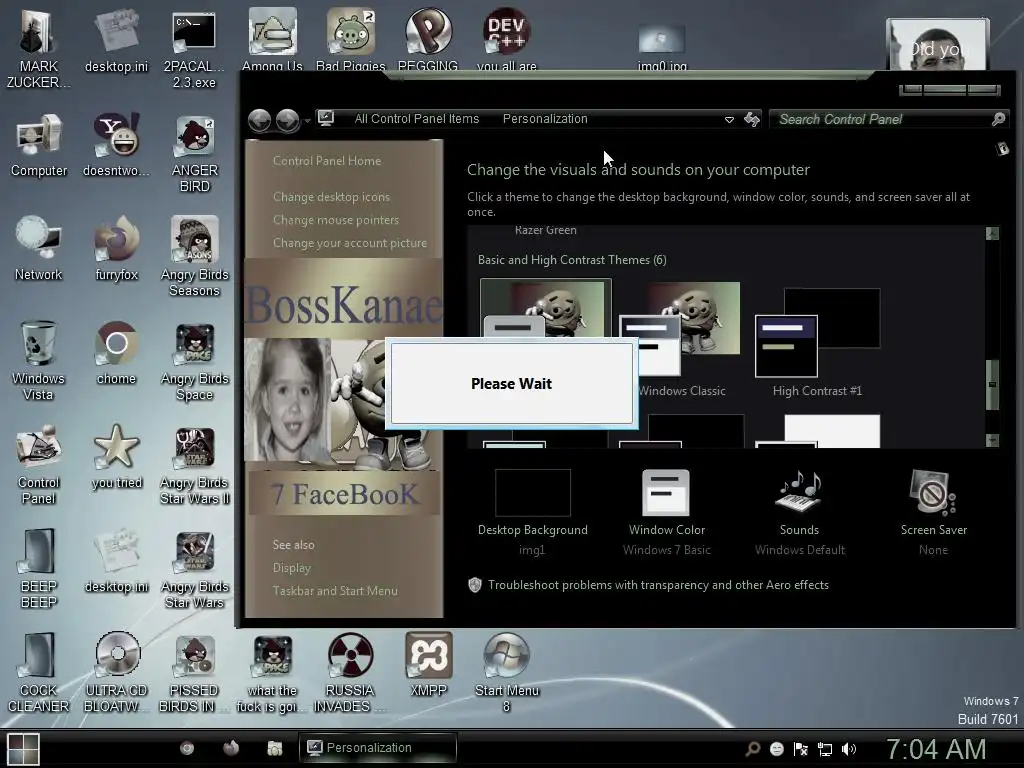Launch the Among Us desktop shortcut

(x=272, y=39)
